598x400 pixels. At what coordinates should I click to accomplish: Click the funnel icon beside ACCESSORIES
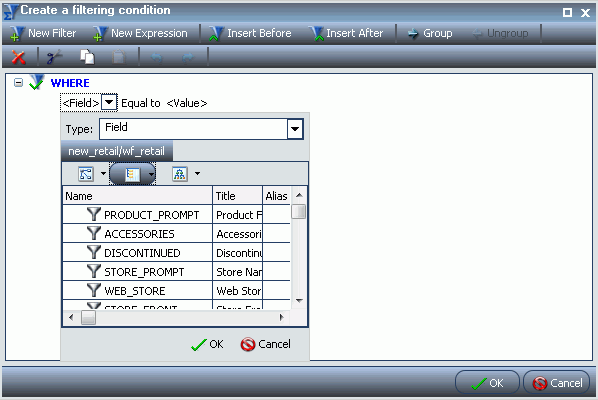click(94, 233)
